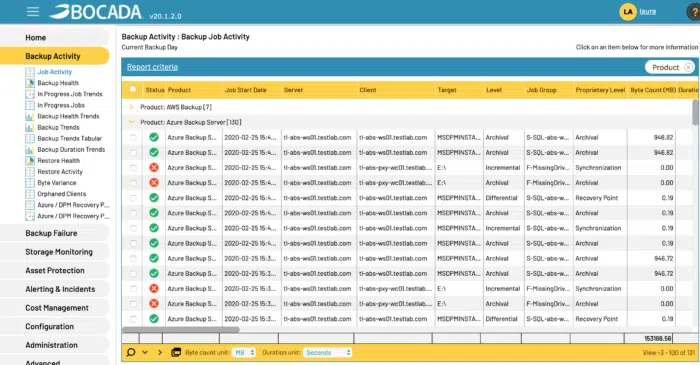The width and height of the screenshot is (700, 365).
Task: Click success status icon on 15:4 Differential row
Action: click(154, 198)
